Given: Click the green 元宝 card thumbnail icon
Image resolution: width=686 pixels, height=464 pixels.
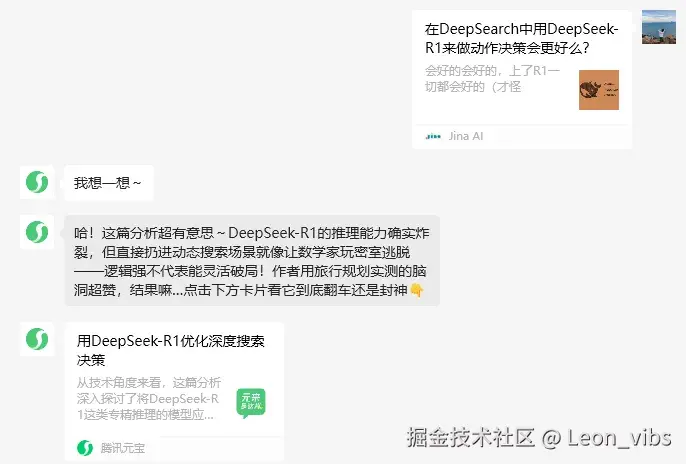Looking at the screenshot, I should pyautogui.click(x=251, y=402).
